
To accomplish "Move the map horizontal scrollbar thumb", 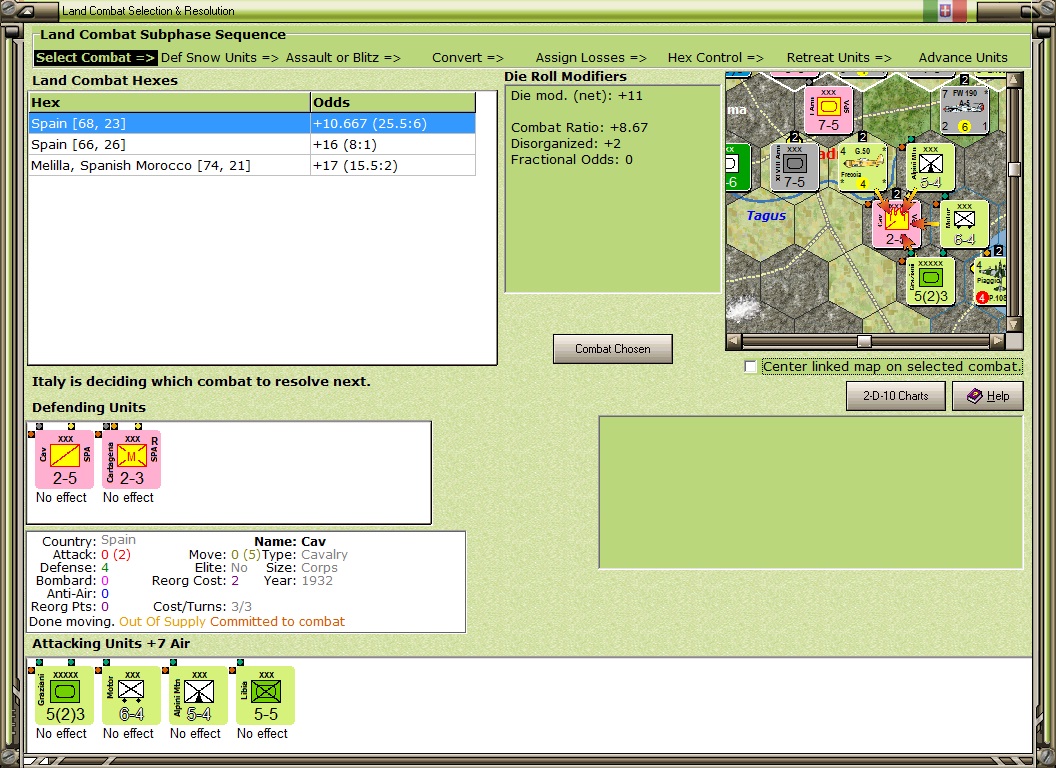I will 864,341.
